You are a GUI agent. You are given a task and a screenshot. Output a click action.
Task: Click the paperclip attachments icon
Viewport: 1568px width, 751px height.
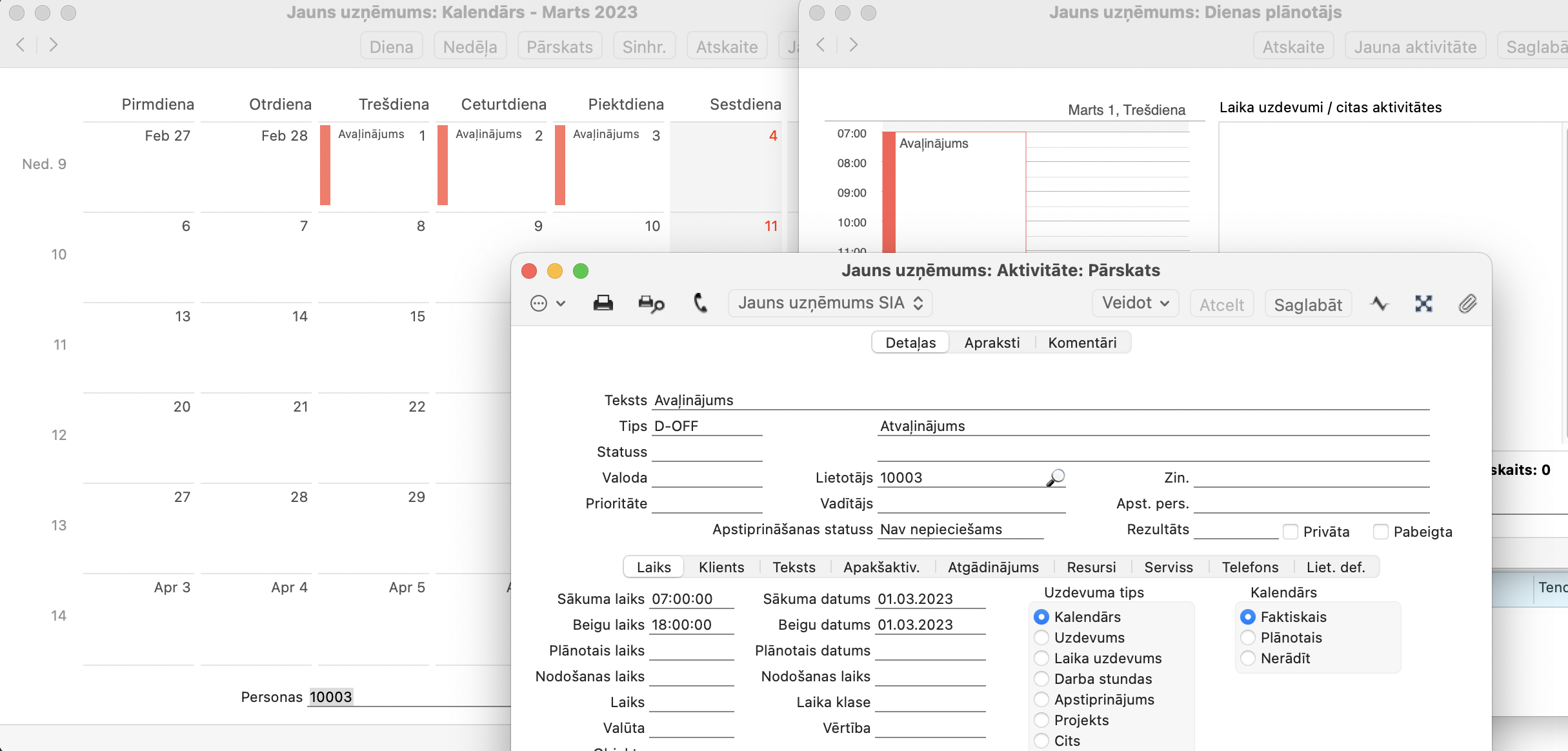[x=1467, y=304]
